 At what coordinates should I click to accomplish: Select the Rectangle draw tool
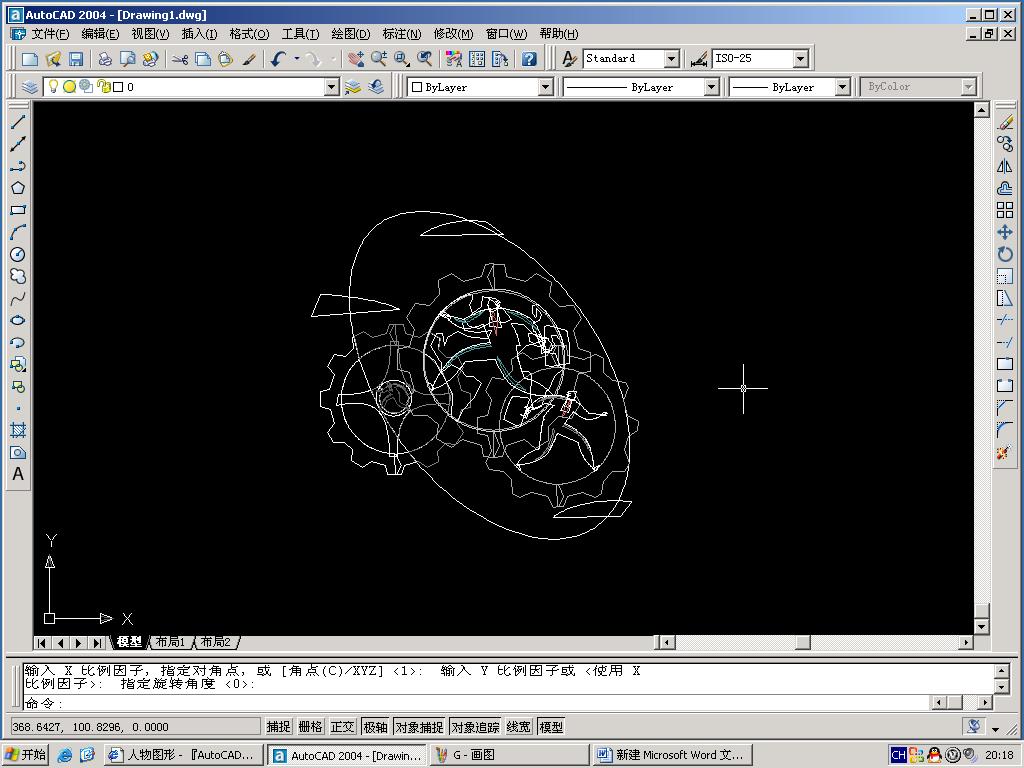[x=18, y=210]
